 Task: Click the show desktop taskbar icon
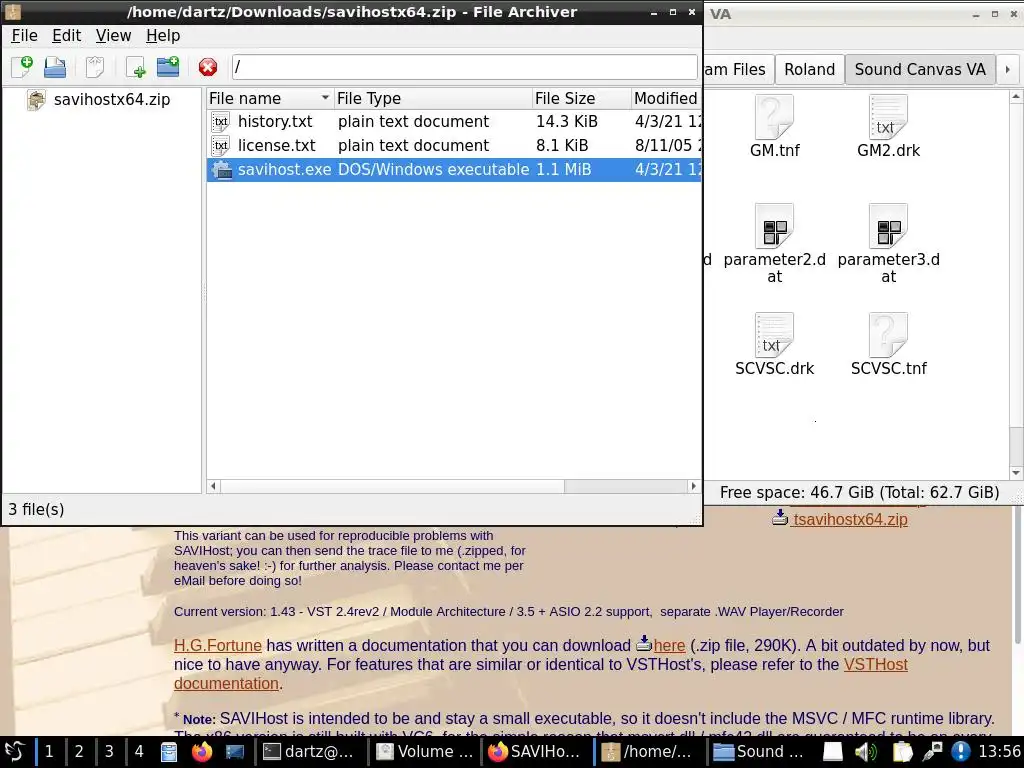(234, 752)
